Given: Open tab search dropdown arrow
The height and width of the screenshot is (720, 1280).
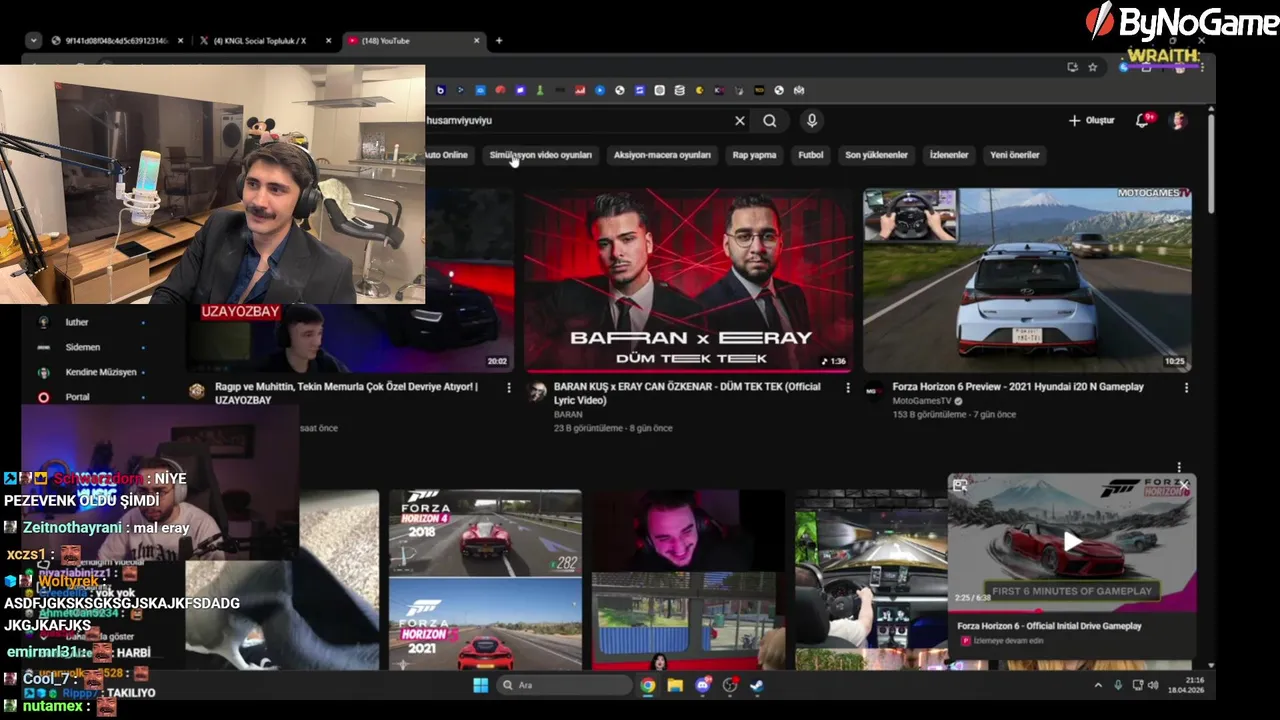Looking at the screenshot, I should coord(34,41).
